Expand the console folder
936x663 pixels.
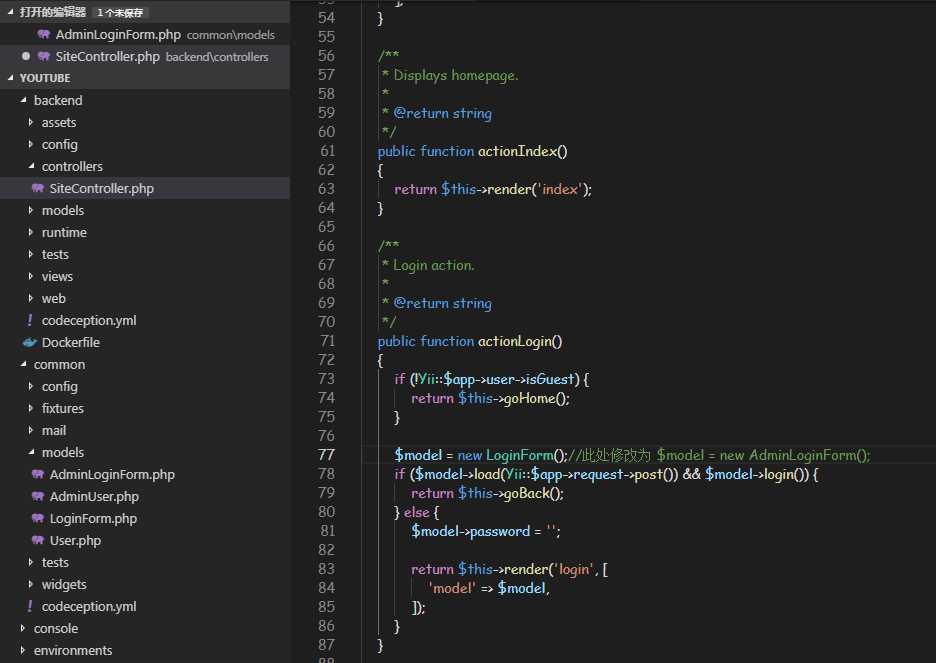pos(23,628)
